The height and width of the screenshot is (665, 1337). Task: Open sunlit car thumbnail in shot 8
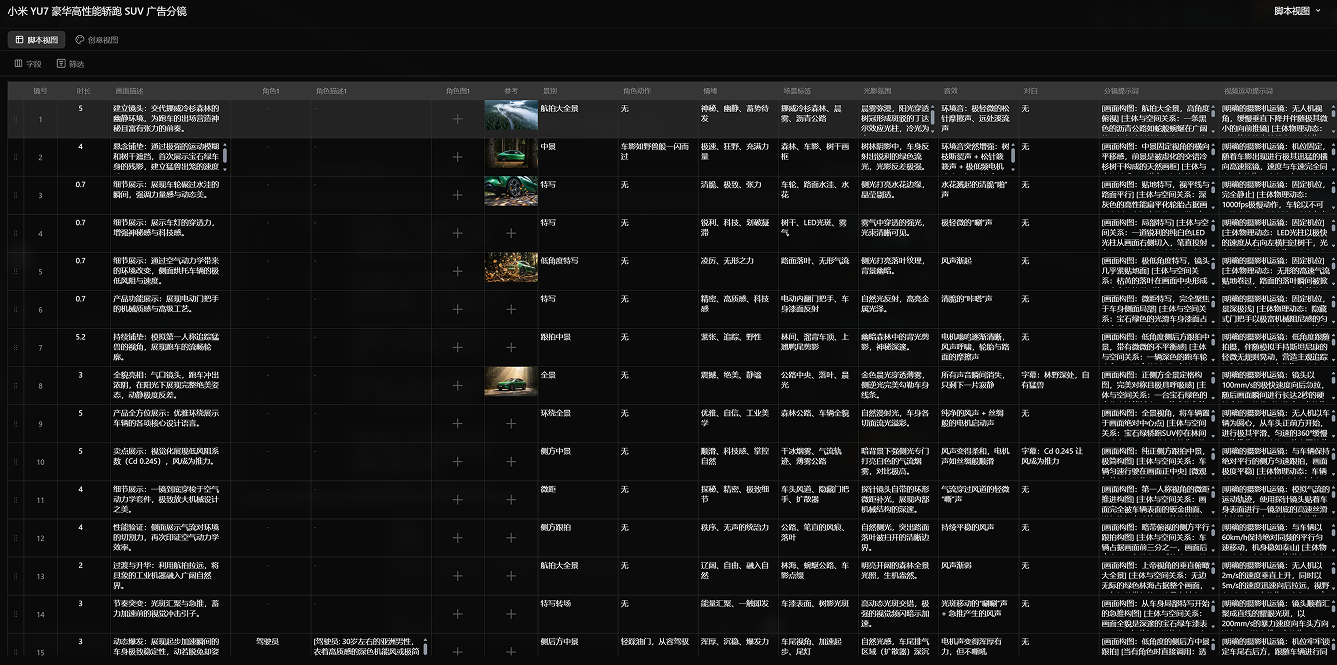coord(511,382)
